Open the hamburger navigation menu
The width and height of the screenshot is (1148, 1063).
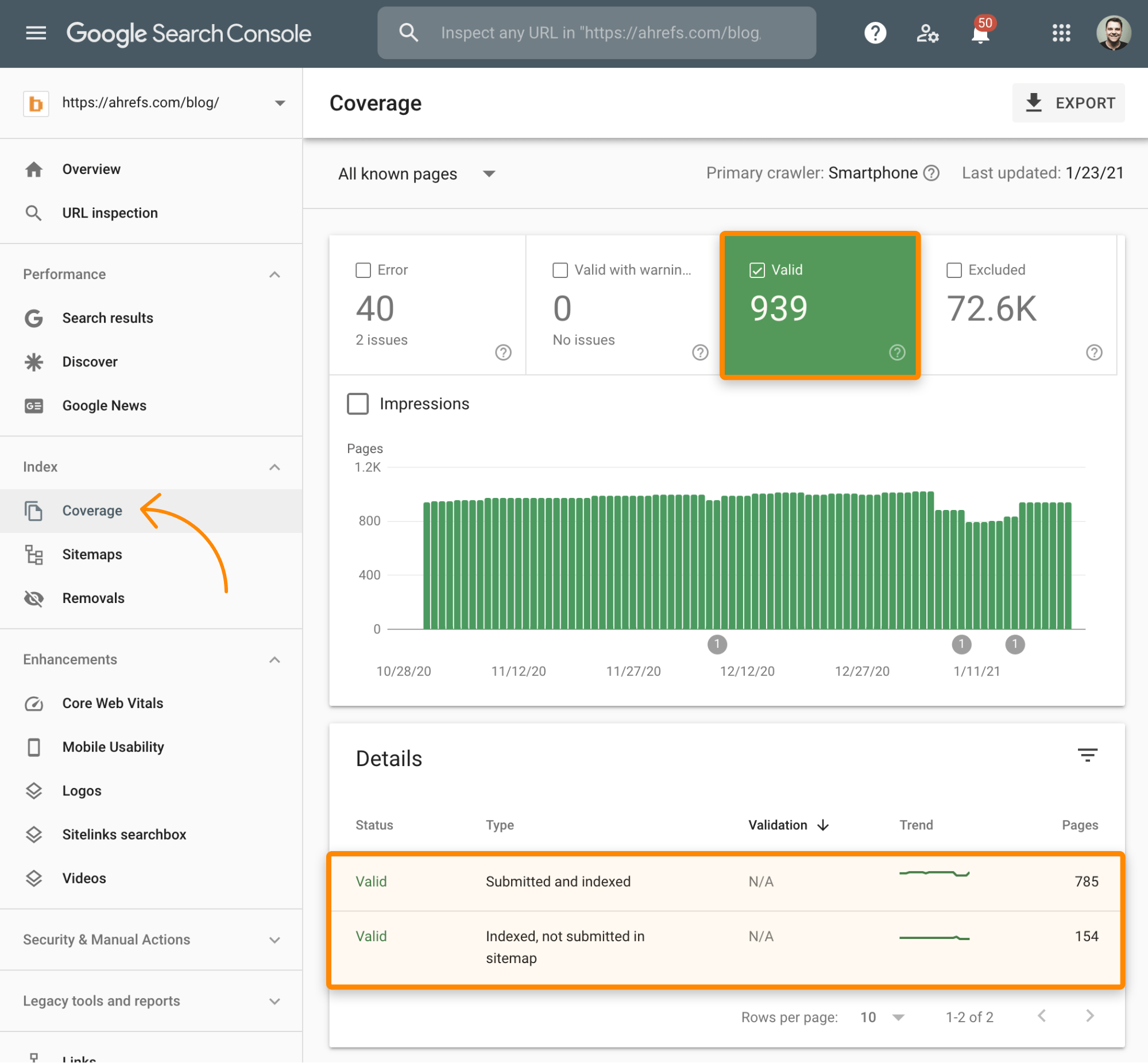[36, 33]
